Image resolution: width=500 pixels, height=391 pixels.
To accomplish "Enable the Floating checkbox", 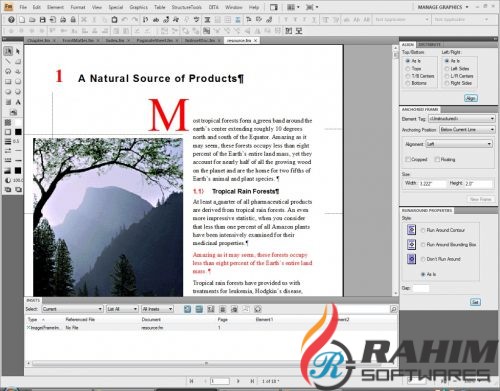I will [437, 159].
